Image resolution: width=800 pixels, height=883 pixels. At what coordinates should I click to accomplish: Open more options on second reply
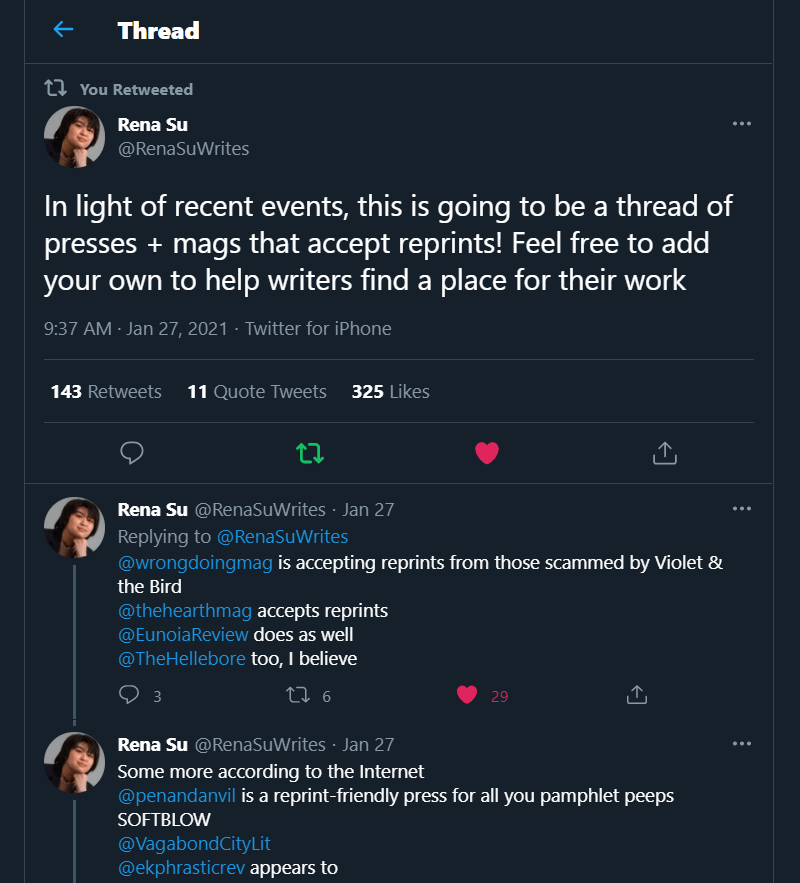tap(741, 744)
